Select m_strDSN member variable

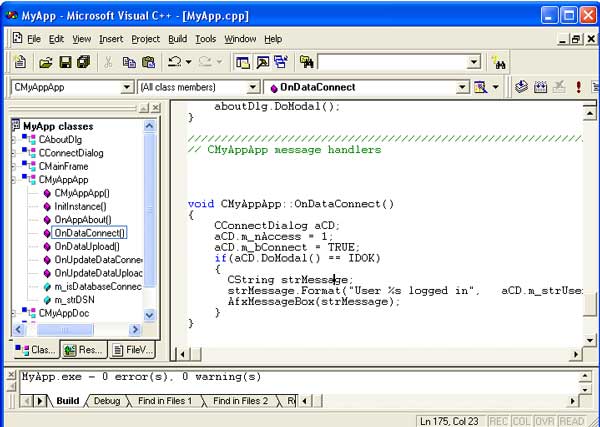tap(74, 300)
